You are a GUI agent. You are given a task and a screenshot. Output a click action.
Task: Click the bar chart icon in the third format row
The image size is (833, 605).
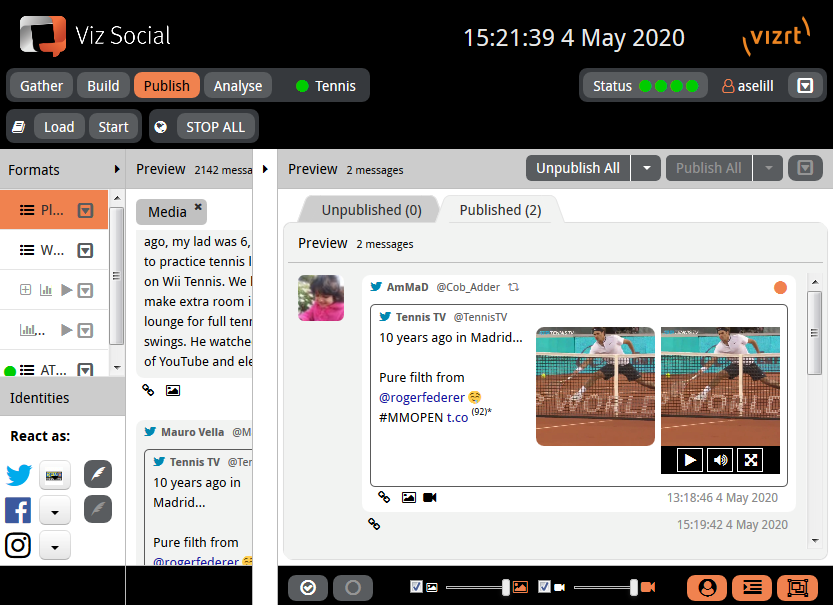[x=46, y=290]
